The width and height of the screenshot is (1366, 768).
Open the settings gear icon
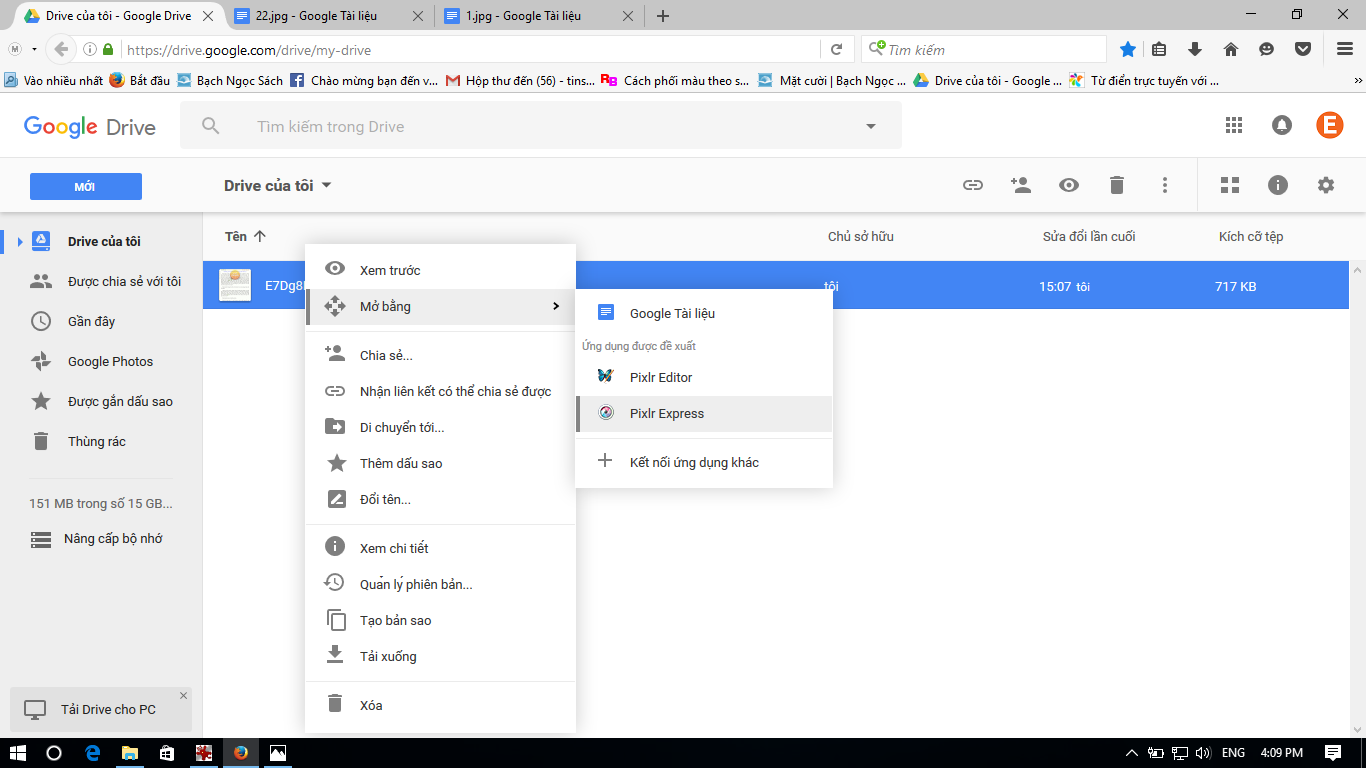[x=1326, y=185]
